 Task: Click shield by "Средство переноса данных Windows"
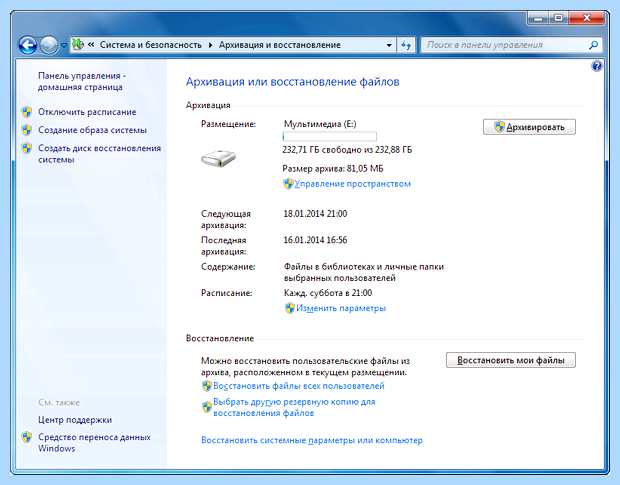27,437
